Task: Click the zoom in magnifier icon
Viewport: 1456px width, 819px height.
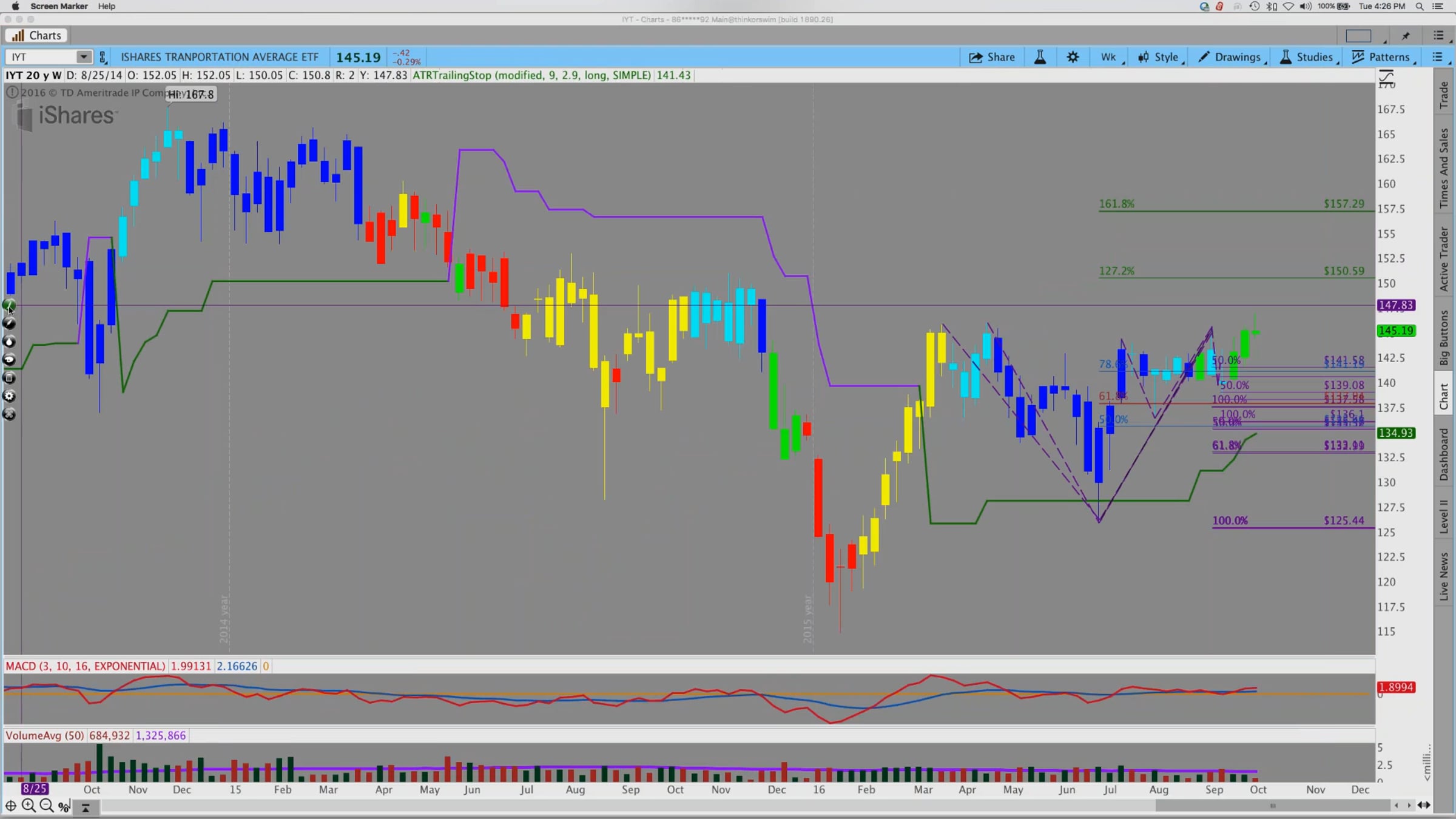Action: click(29, 806)
